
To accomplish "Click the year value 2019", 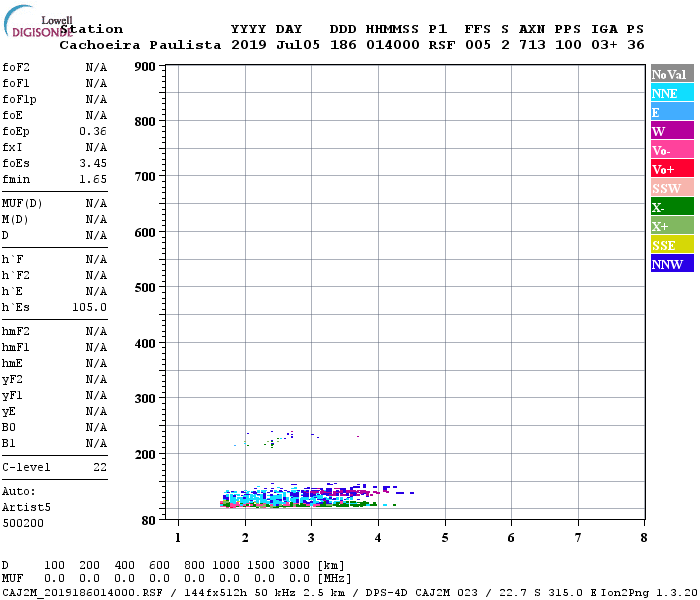I will (x=249, y=45).
